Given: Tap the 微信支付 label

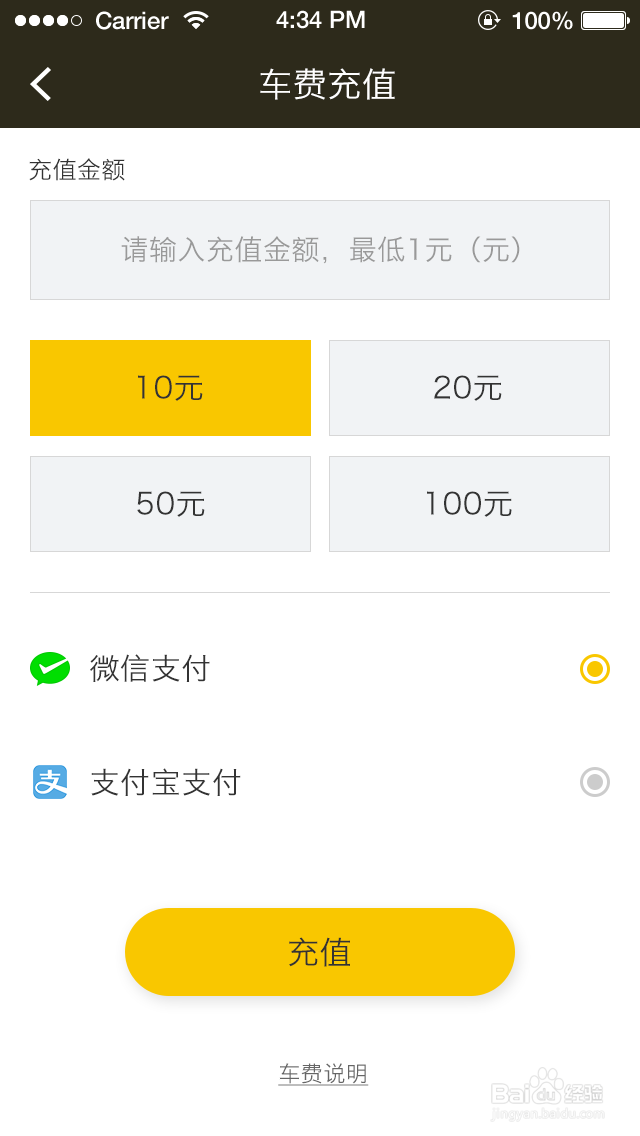Looking at the screenshot, I should 150,669.
